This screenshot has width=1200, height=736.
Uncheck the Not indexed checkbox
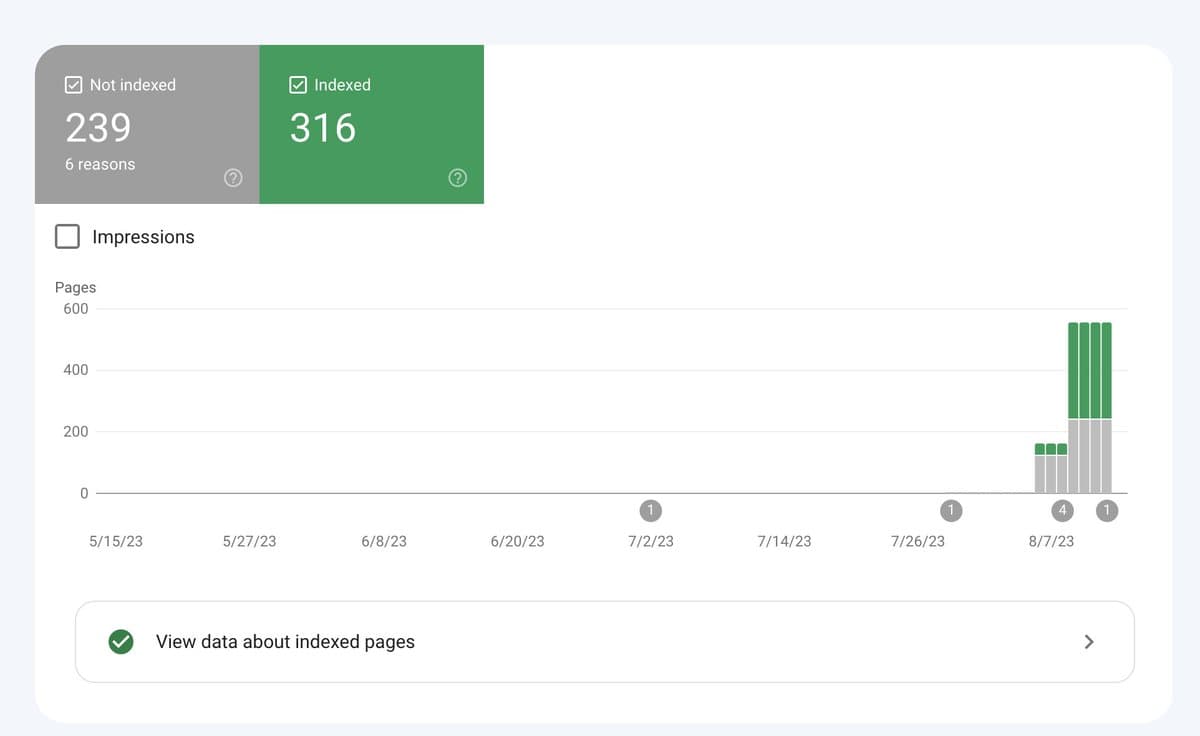point(73,85)
